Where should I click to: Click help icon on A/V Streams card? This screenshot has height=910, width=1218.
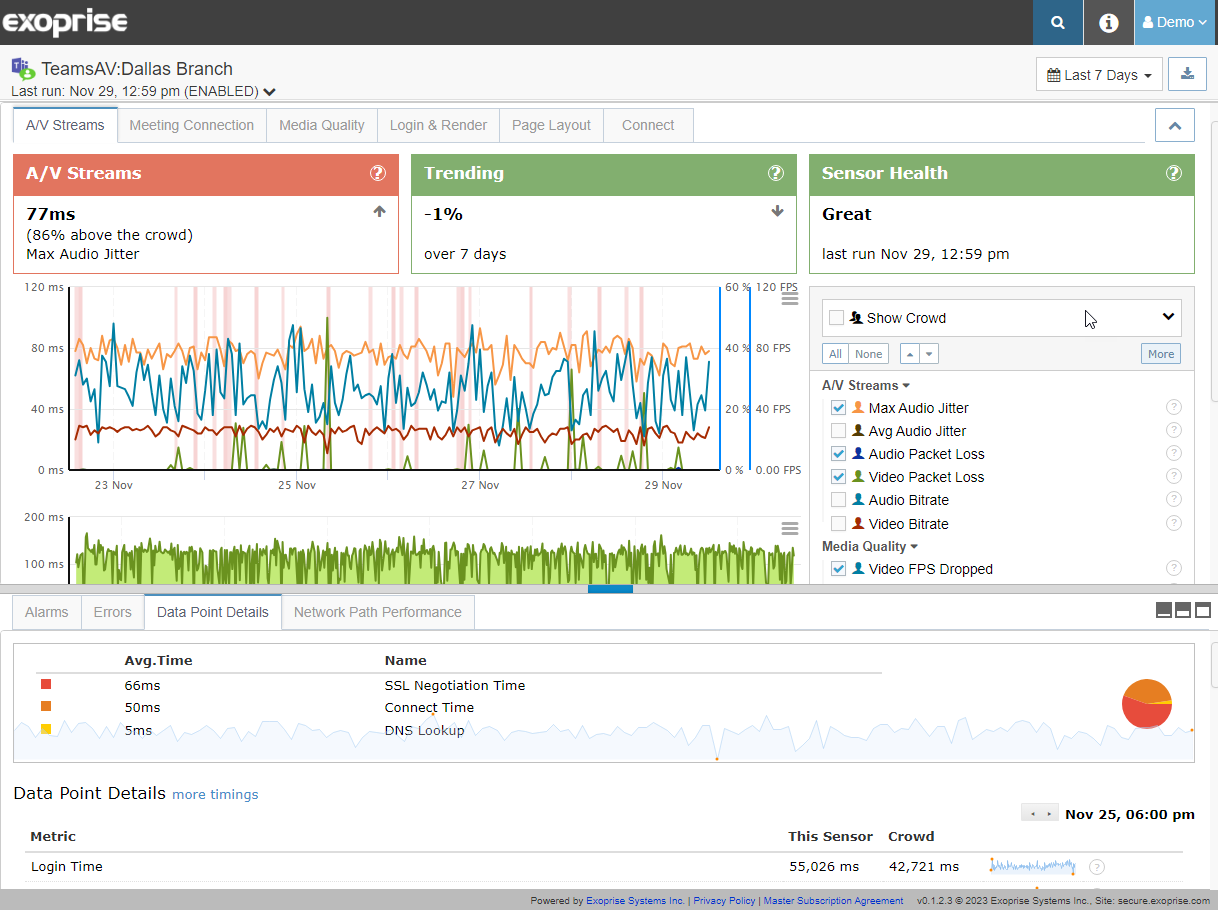tap(378, 173)
